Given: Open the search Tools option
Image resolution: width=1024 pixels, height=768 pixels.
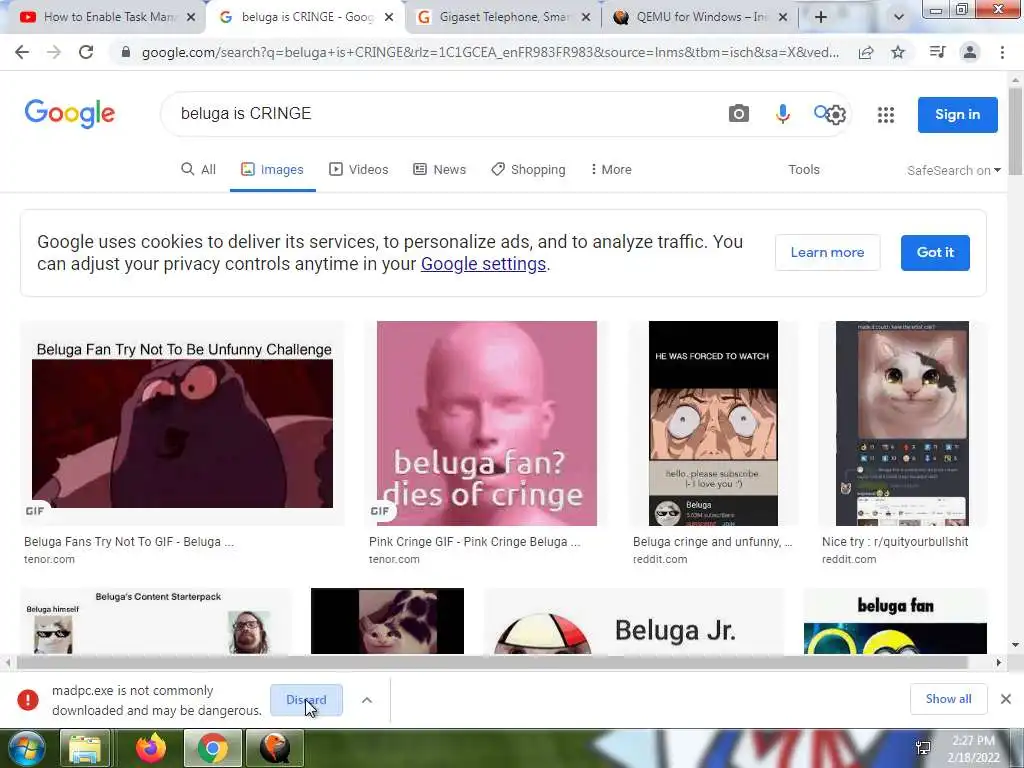Looking at the screenshot, I should (x=804, y=170).
